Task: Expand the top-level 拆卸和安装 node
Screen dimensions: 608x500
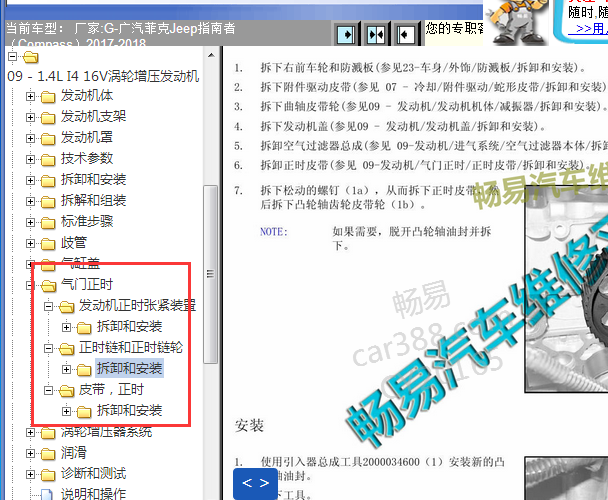Action: 30,180
